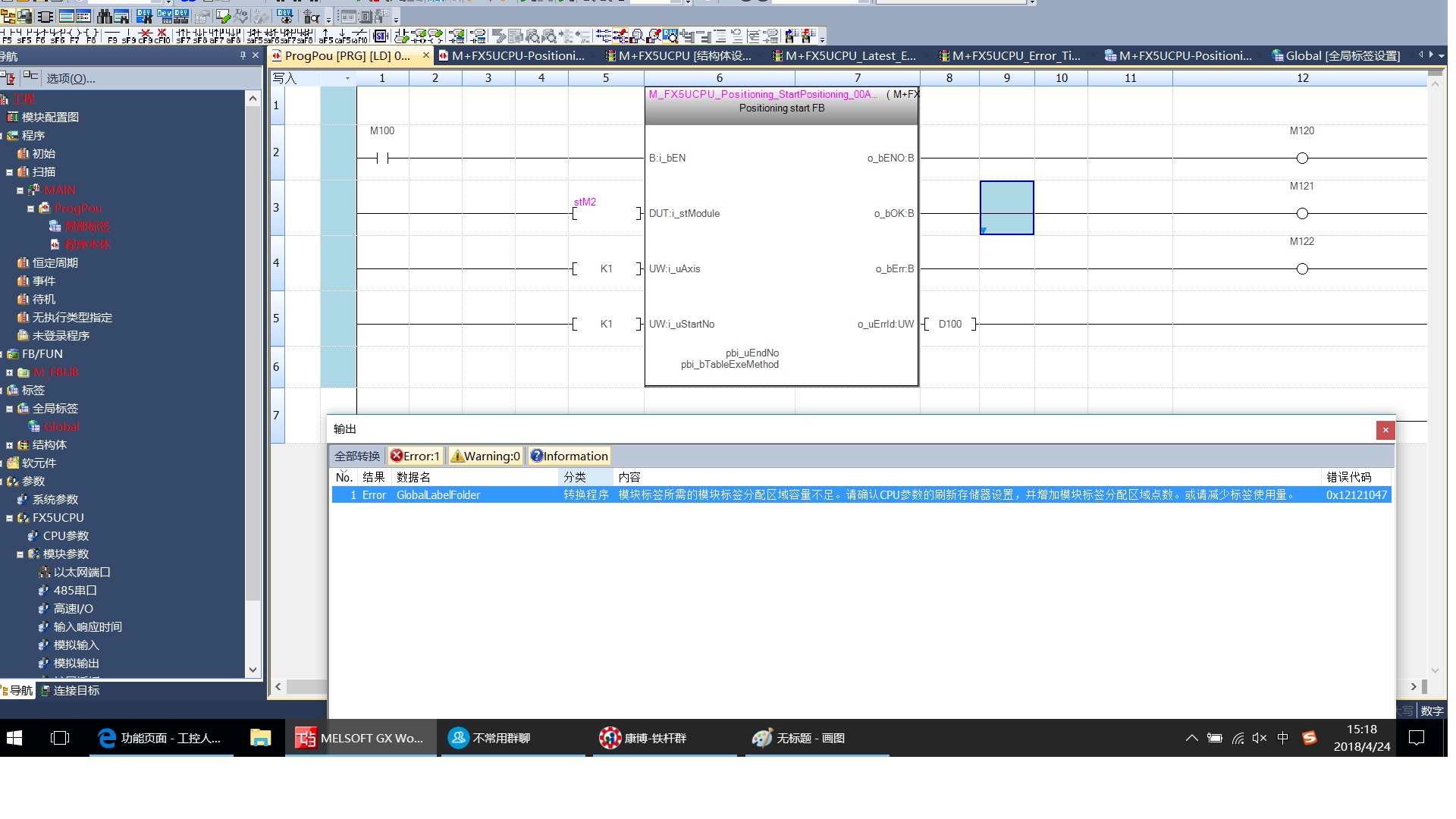Click the coil F7 ladder symbol icon
1456x819 pixels.
click(x=74, y=36)
